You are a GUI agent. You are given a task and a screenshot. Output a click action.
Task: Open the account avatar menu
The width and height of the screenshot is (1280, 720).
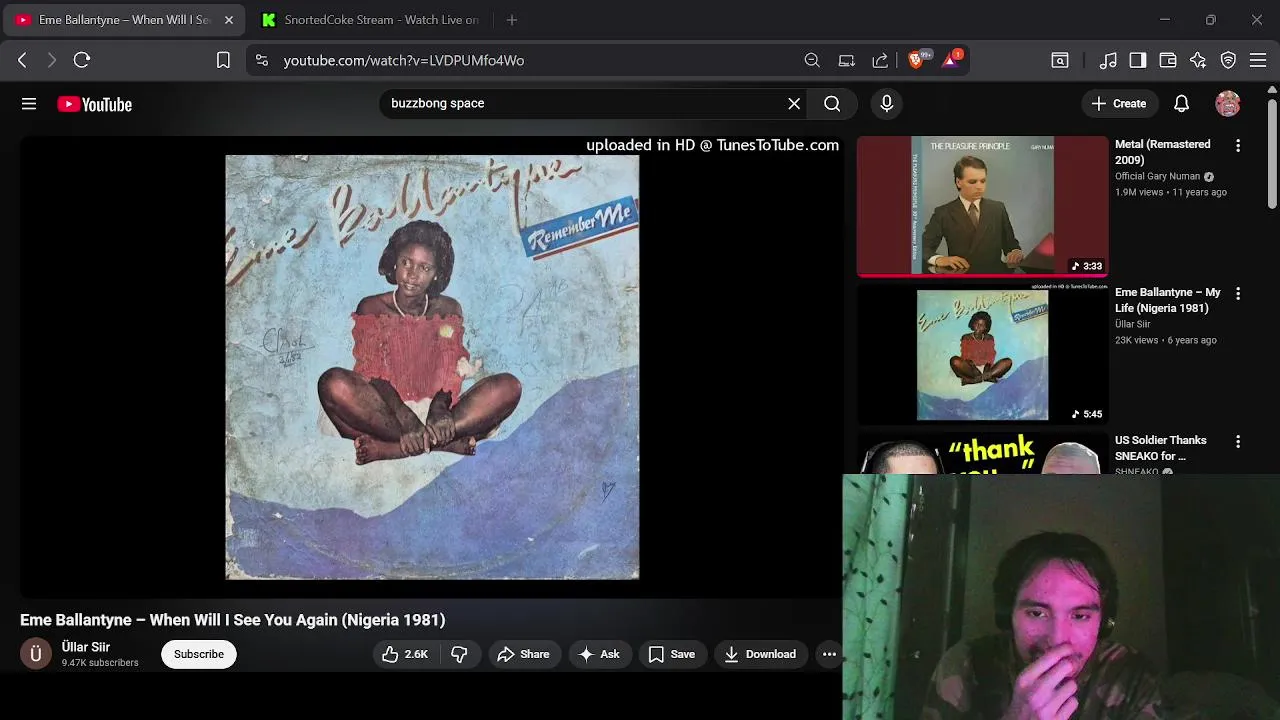coord(1228,103)
